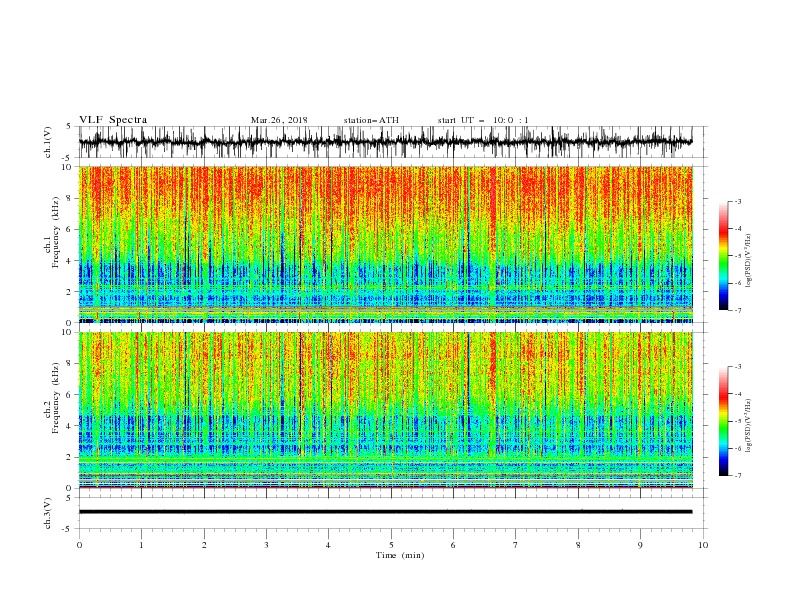The width and height of the screenshot is (792, 612).
Task: Click the "start UT = 10:0 :1" text
Action: coord(483,120)
